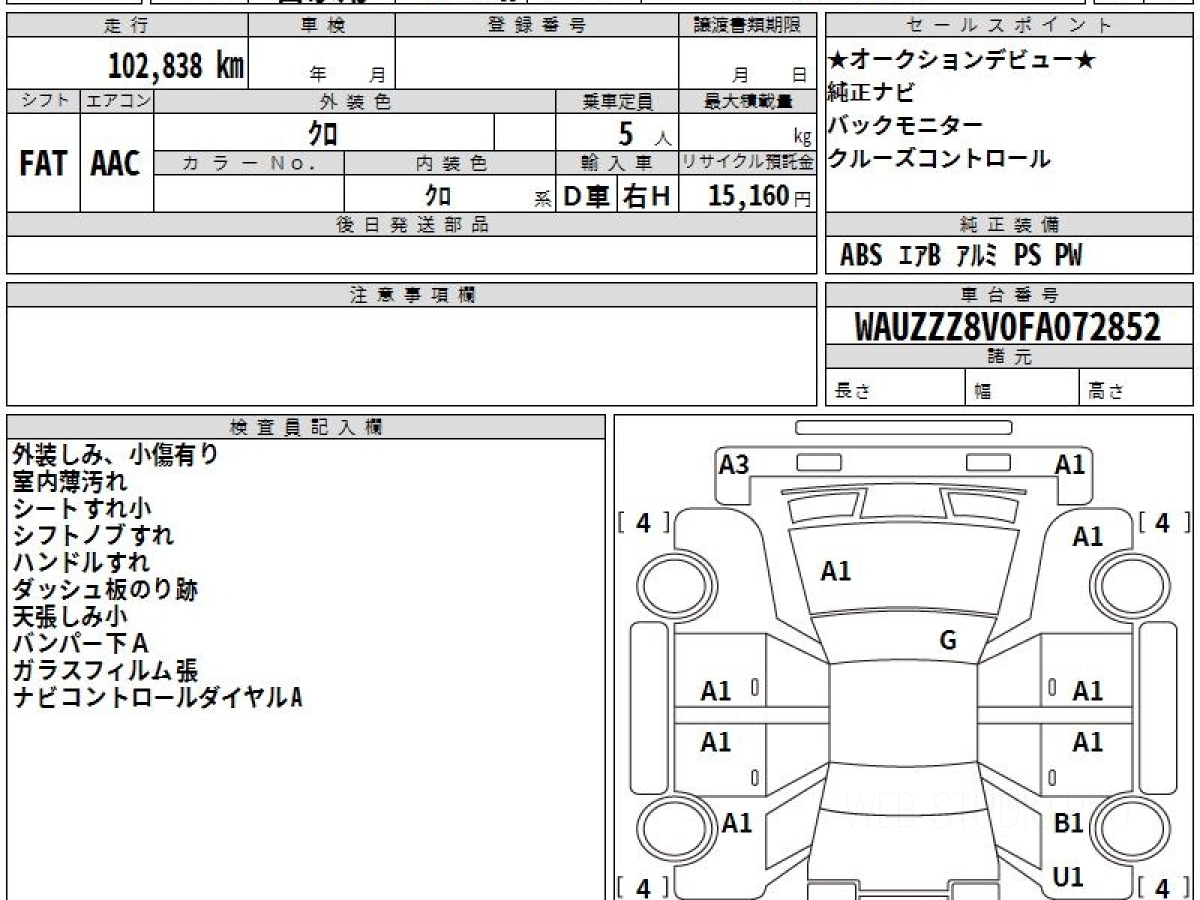Click the セールスポイント header
Viewport: 1200px width, 900px height.
(1009, 26)
